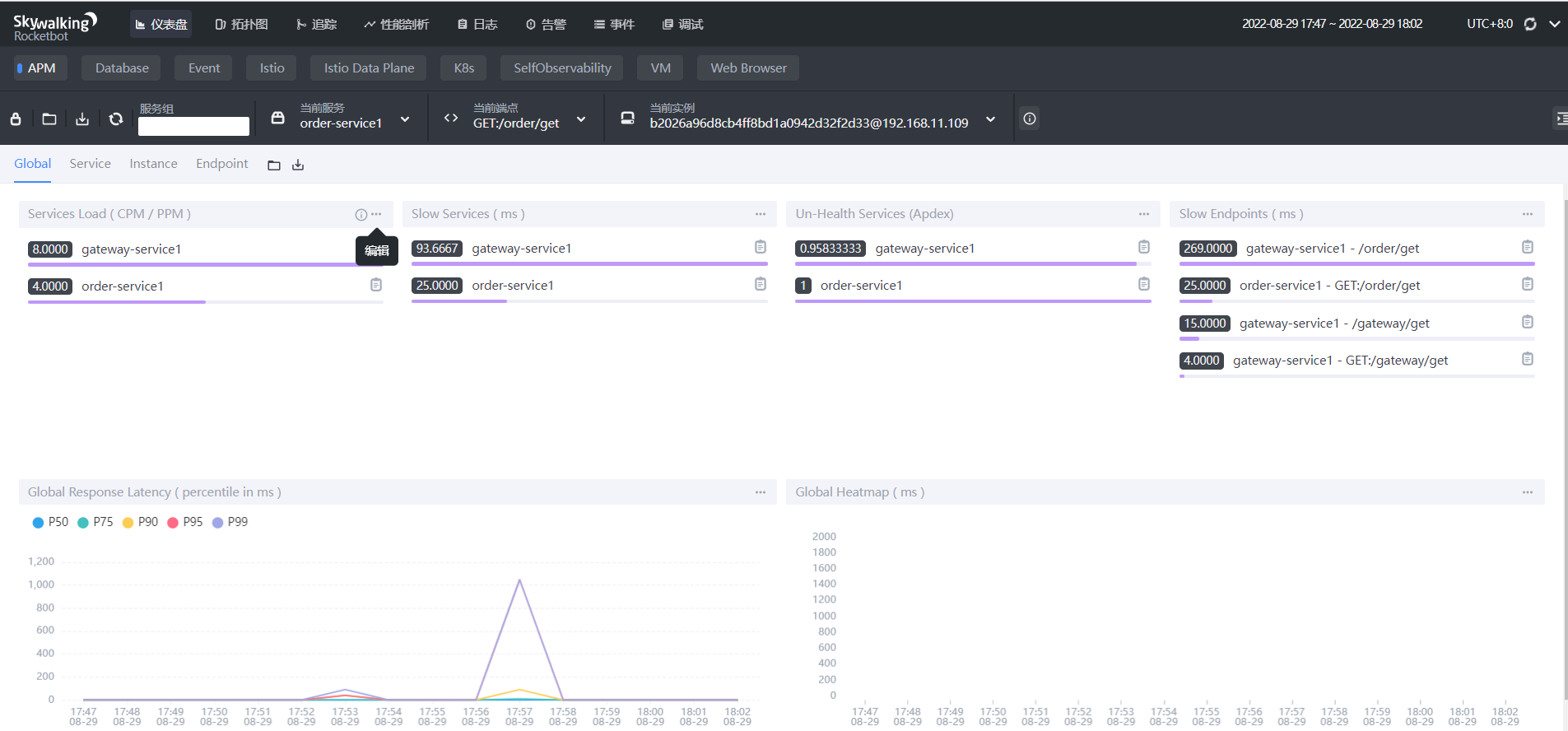Select the Database dashboard button

point(122,68)
